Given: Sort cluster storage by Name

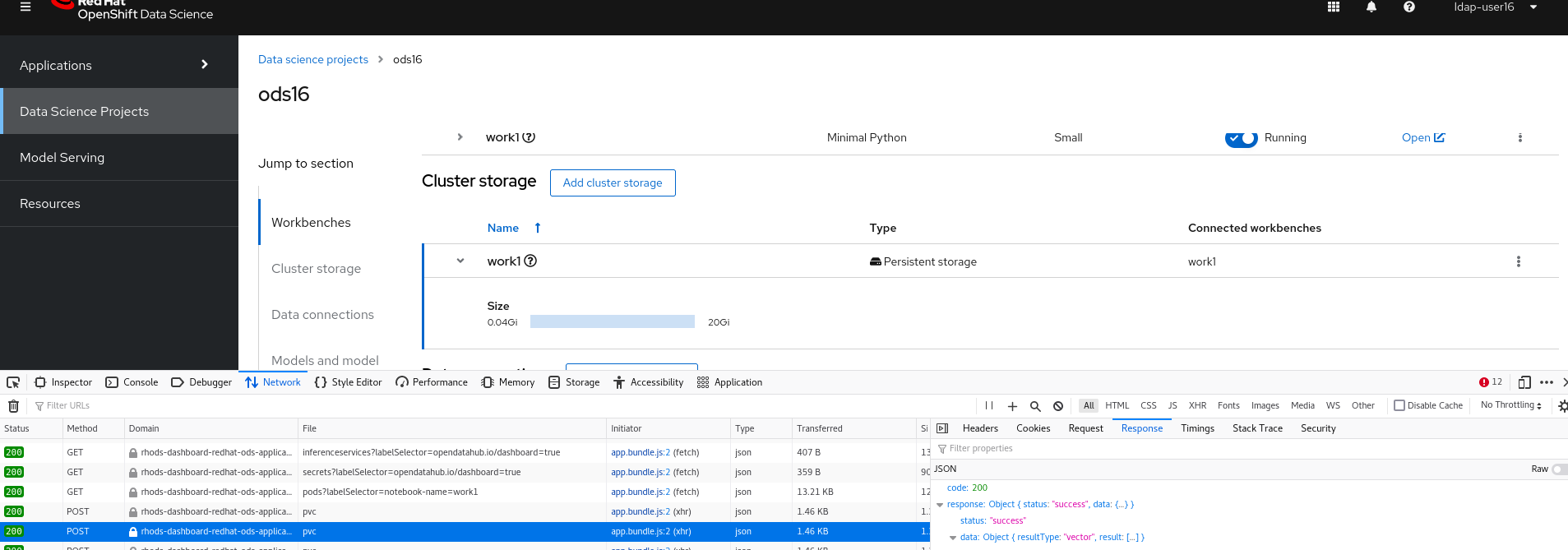Looking at the screenshot, I should pos(514,228).
